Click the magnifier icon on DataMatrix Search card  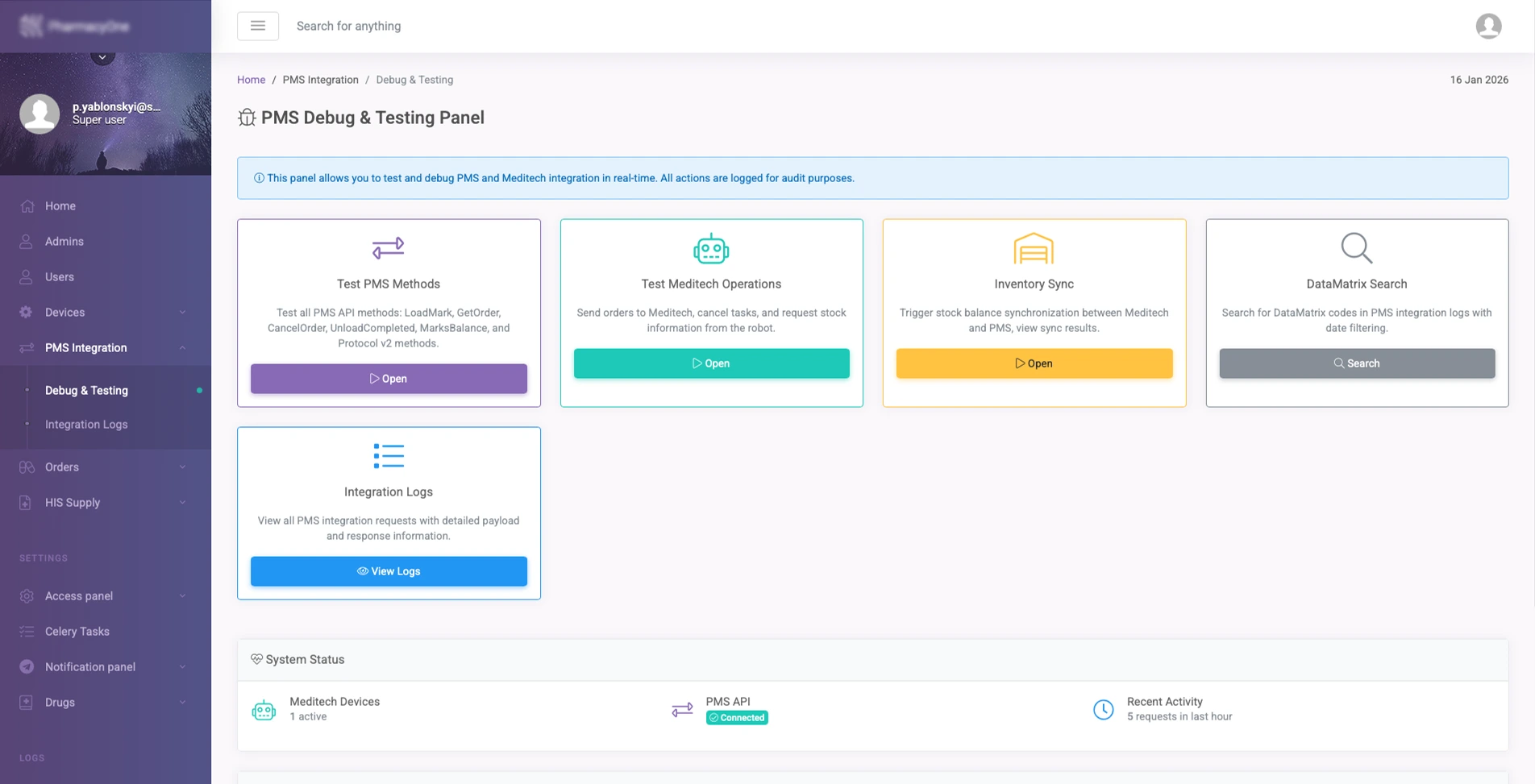click(x=1356, y=248)
